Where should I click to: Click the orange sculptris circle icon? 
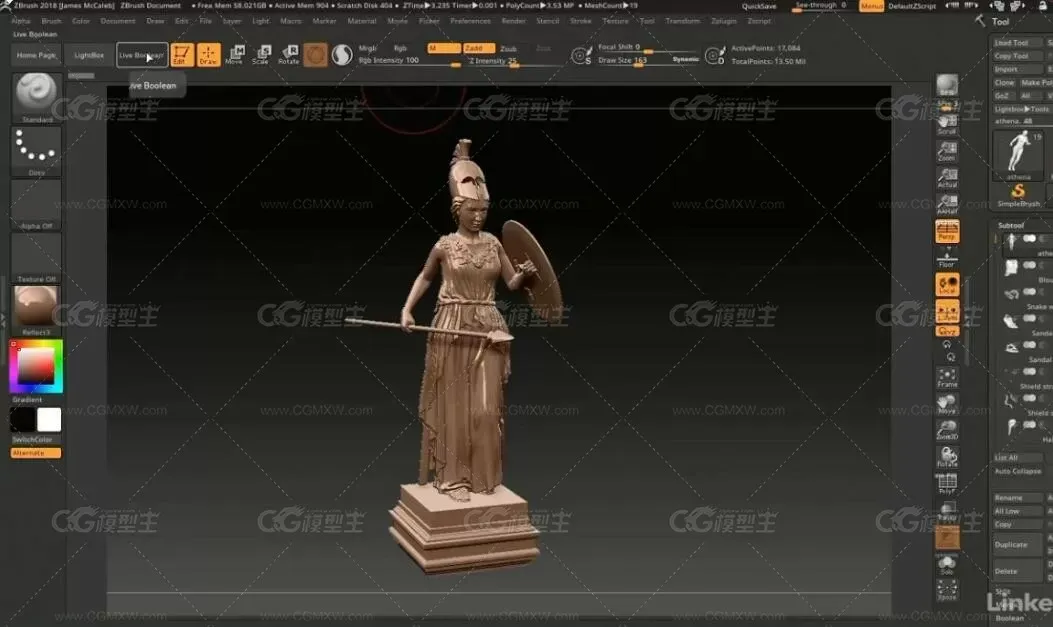tap(315, 54)
